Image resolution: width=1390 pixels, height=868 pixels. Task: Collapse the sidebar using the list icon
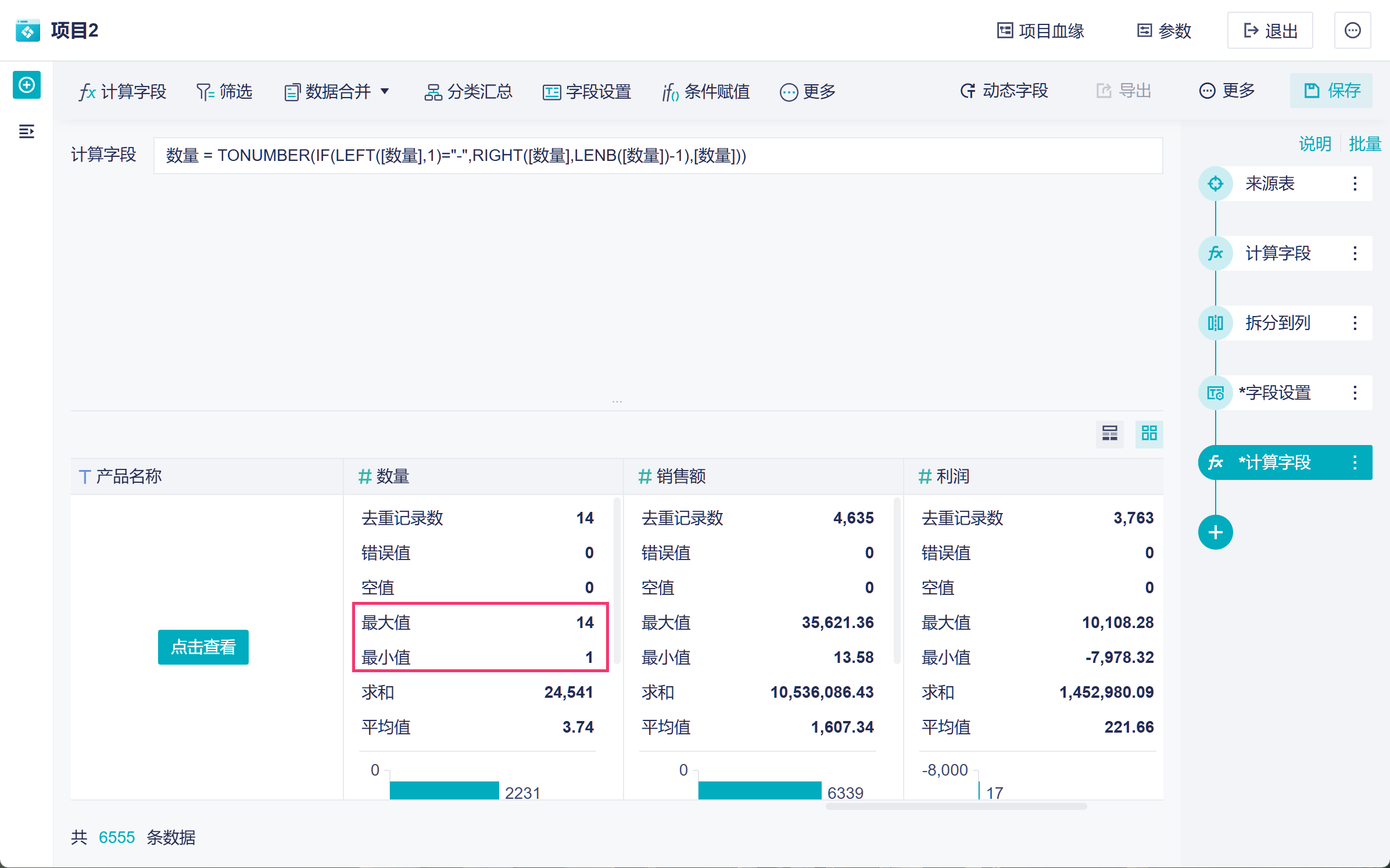[x=27, y=132]
